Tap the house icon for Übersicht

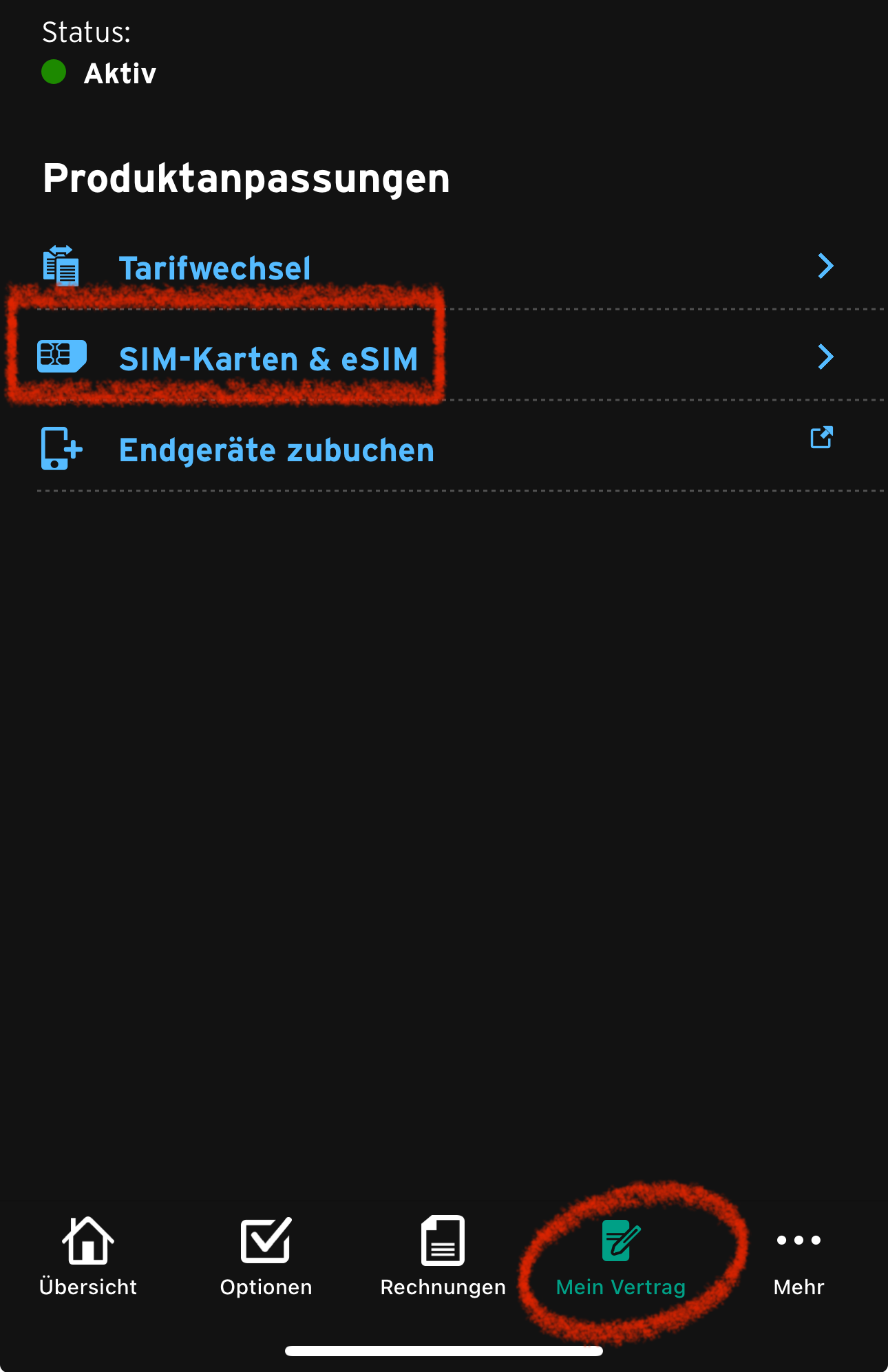pos(88,1240)
